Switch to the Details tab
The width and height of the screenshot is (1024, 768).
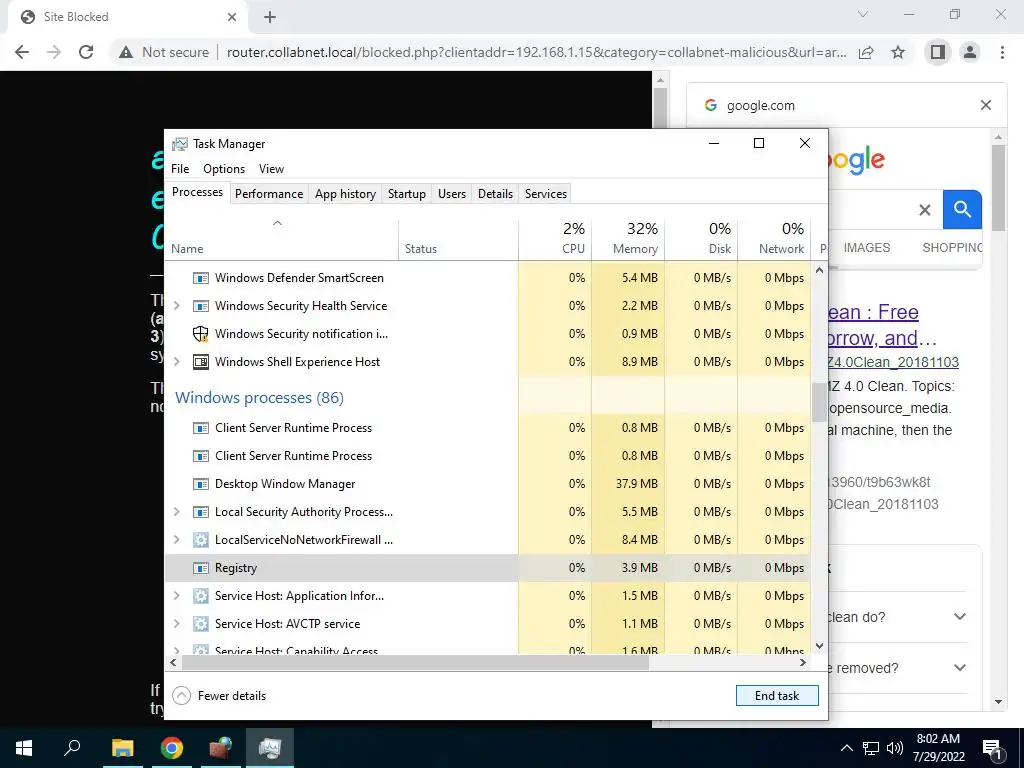[495, 194]
